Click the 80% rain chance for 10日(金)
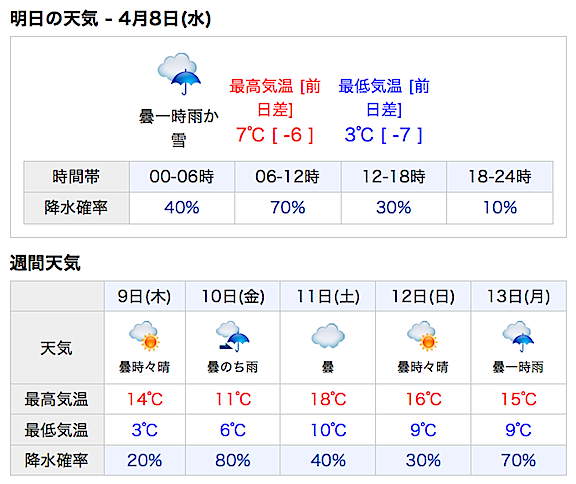The height and width of the screenshot is (484, 576). pyautogui.click(x=233, y=460)
